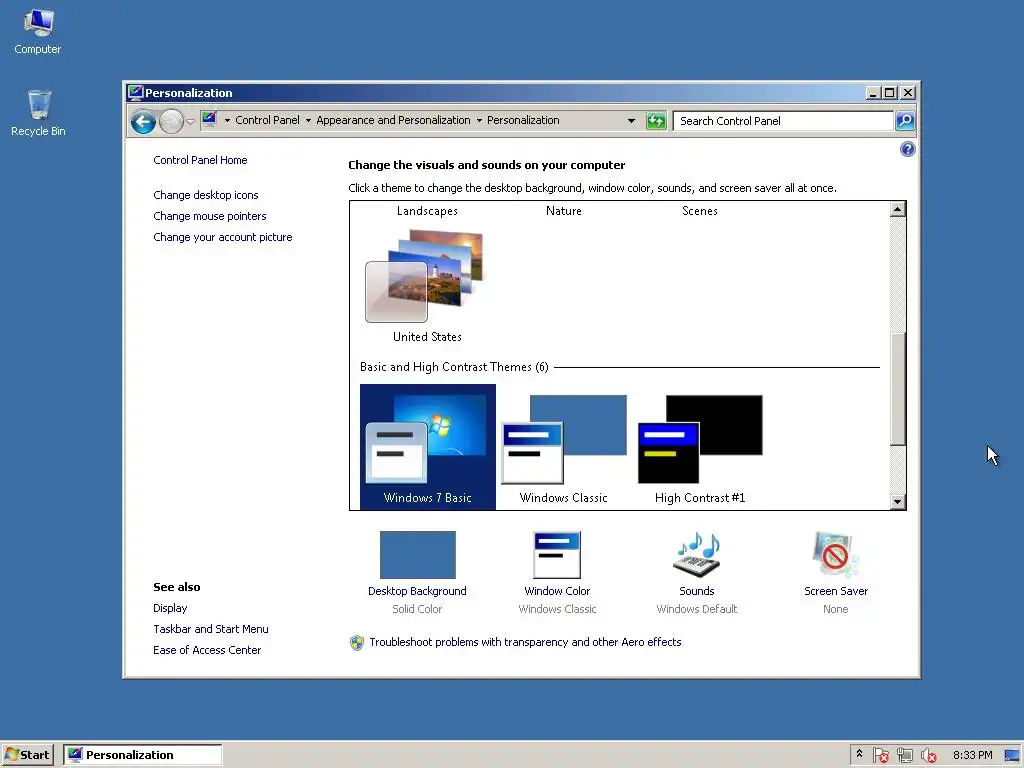Open Taskbar and Start Menu link
This screenshot has width=1024, height=768.
point(210,629)
